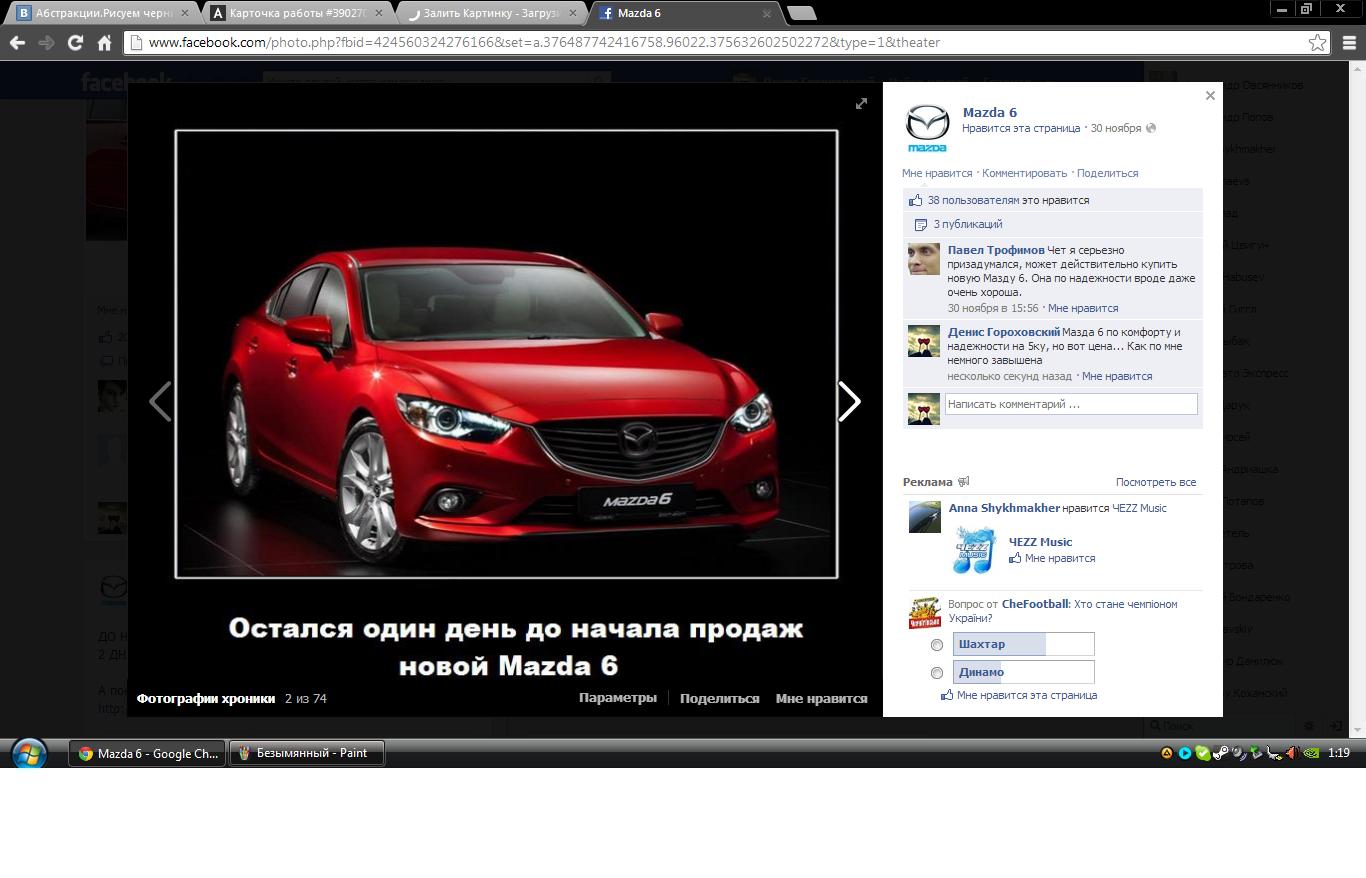Viewport: 1366px width, 878px height.
Task: Open Параметры under the photo
Action: click(618, 698)
